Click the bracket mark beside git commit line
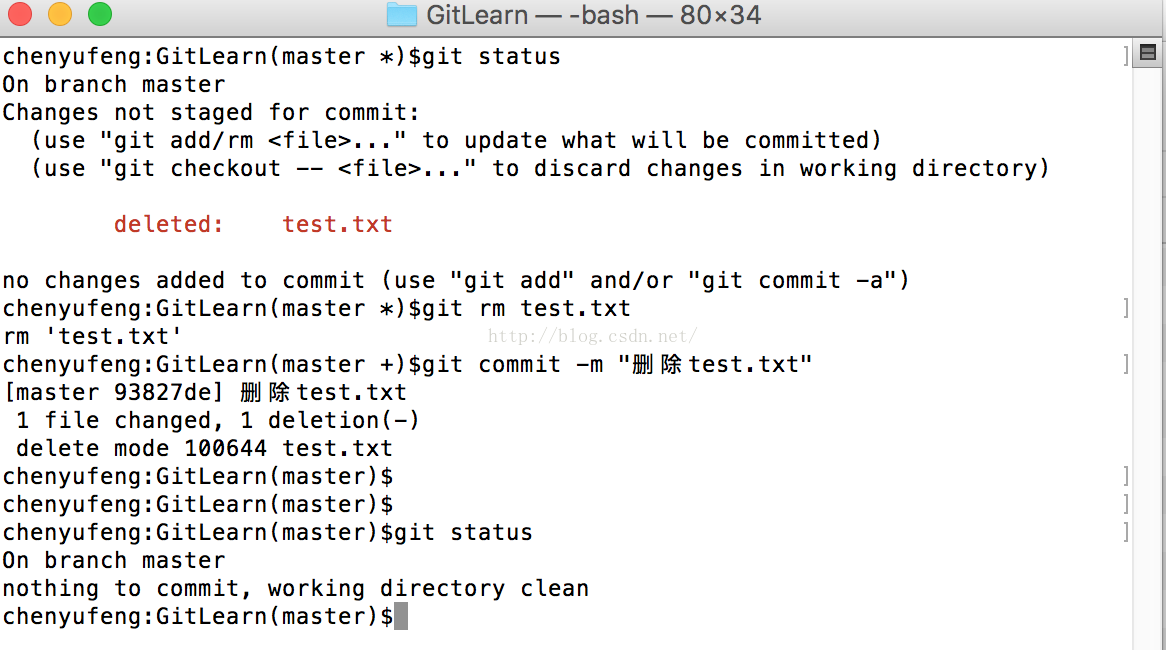The height and width of the screenshot is (650, 1166). point(1126,364)
